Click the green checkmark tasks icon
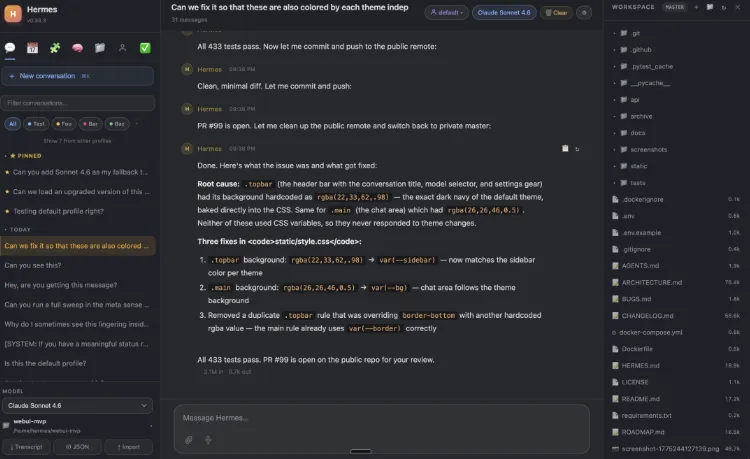The height and width of the screenshot is (459, 750). tap(145, 47)
